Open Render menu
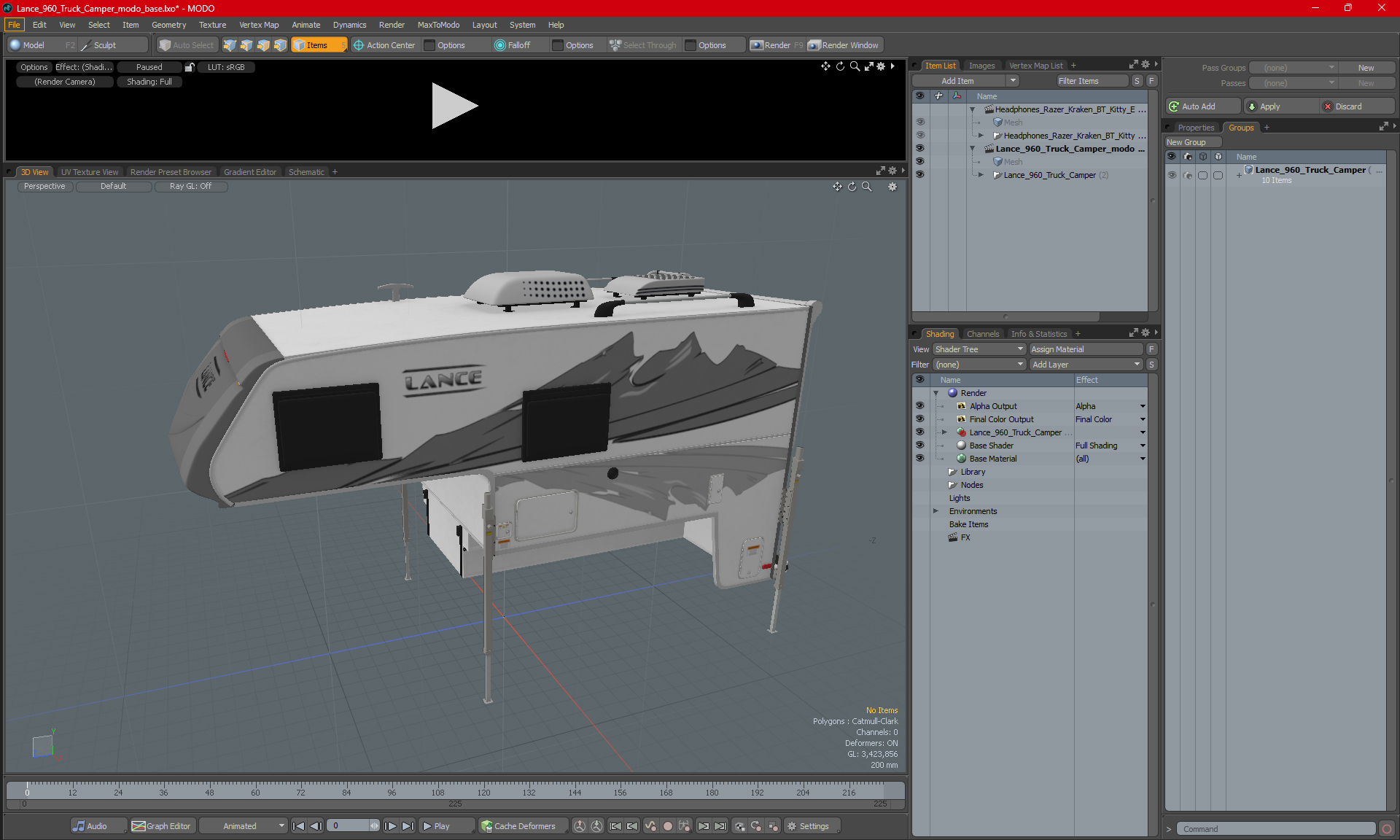Screen dimensions: 1400x840 [392, 25]
